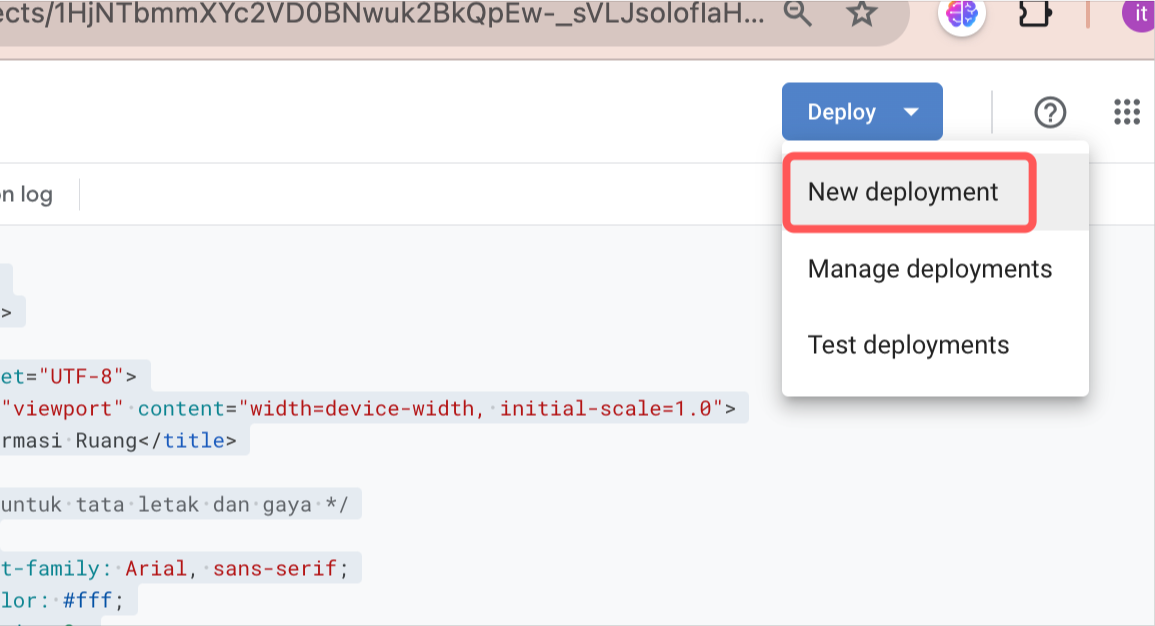The height and width of the screenshot is (626, 1155).
Task: Open the Help question mark icon
Action: [x=1050, y=113]
